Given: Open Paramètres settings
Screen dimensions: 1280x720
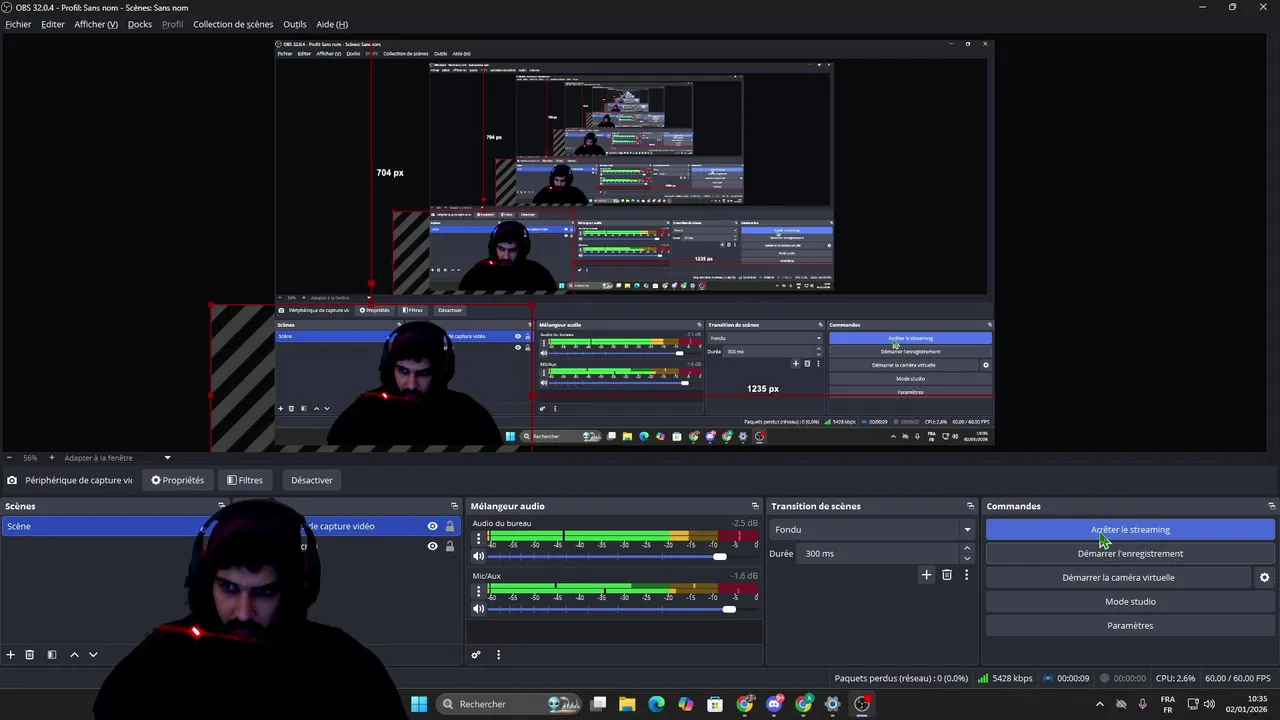Looking at the screenshot, I should pos(1130,625).
